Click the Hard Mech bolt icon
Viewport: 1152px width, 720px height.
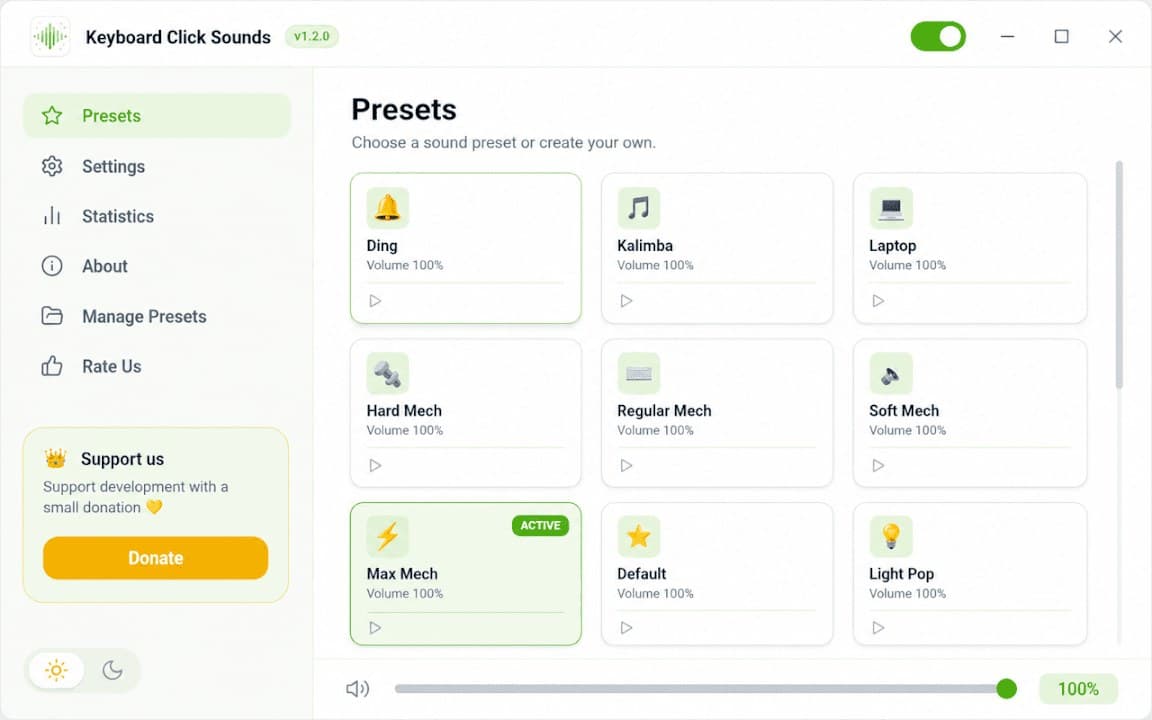pyautogui.click(x=387, y=373)
